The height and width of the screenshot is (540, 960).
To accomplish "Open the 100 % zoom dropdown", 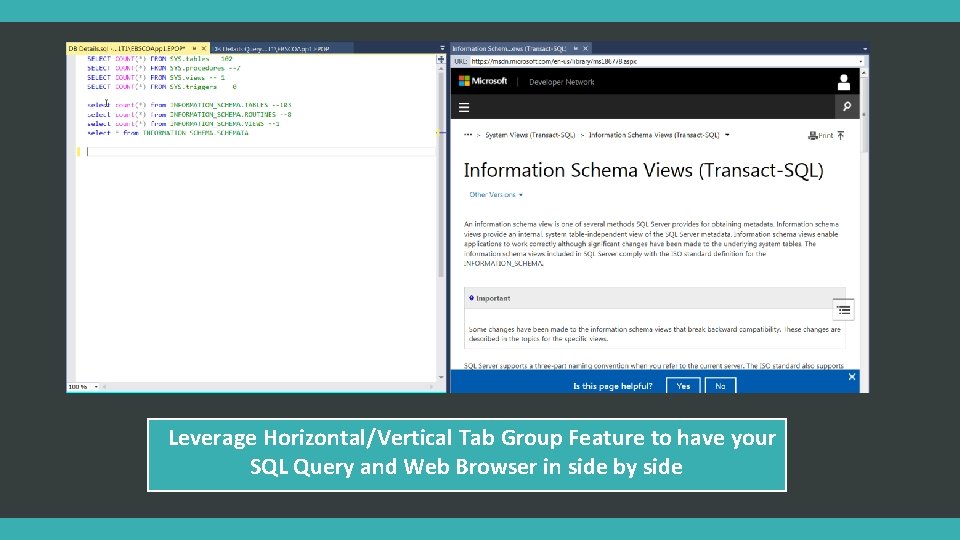I will point(96,387).
